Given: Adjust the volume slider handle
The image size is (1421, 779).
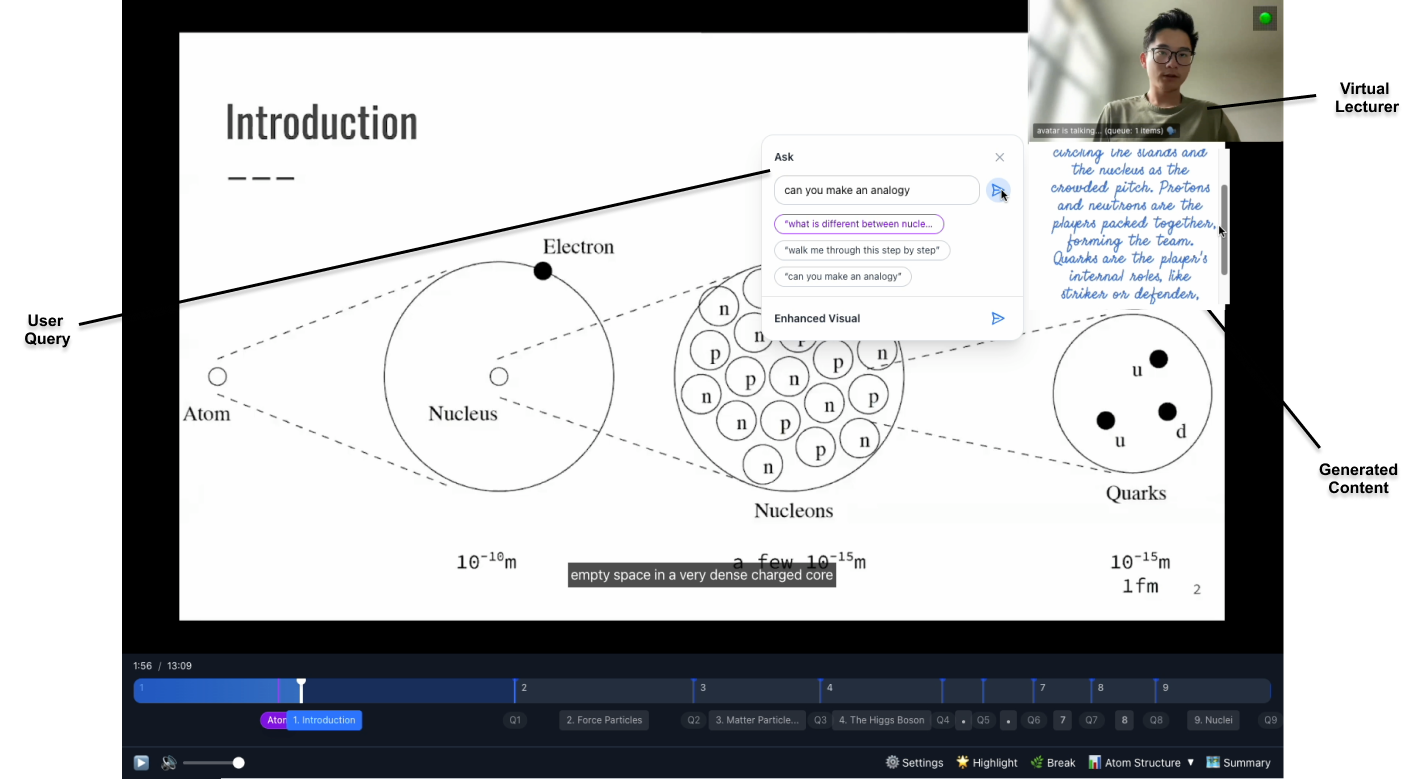Looking at the screenshot, I should tap(238, 763).
